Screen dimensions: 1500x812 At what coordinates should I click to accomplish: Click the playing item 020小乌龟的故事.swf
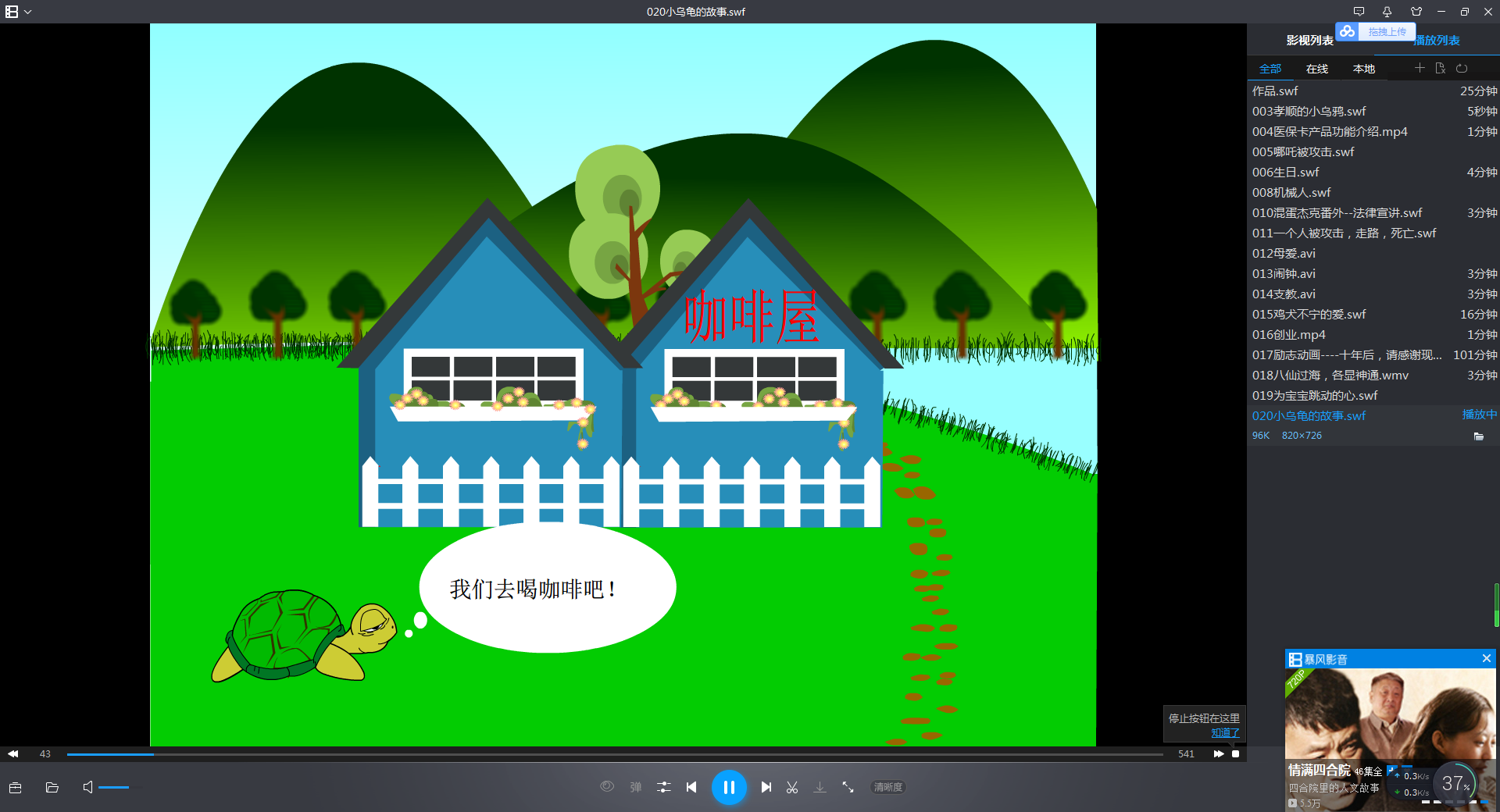pyautogui.click(x=1373, y=416)
